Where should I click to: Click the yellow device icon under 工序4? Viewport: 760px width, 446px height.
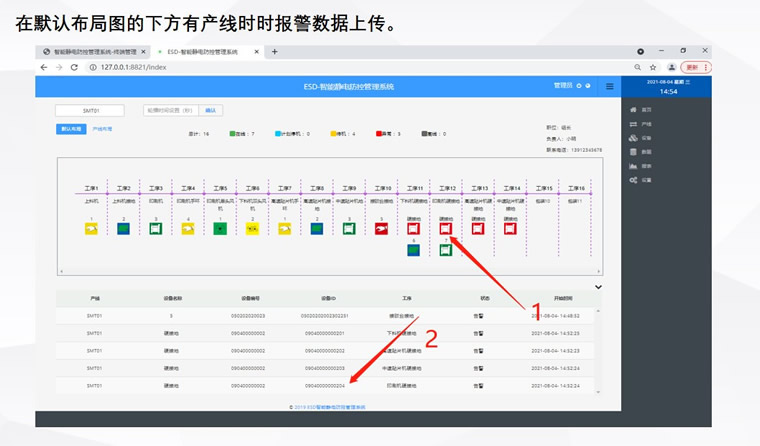(188, 228)
